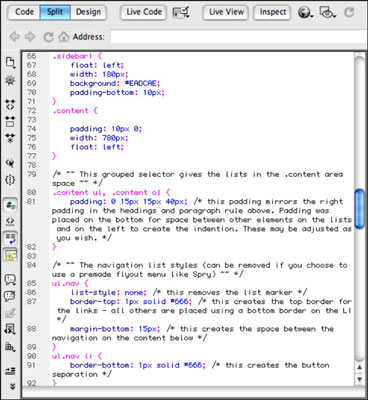Click the '.content ul, .content ol {' selector
Image resolution: width=368 pixels, height=400 pixels.
[111, 192]
